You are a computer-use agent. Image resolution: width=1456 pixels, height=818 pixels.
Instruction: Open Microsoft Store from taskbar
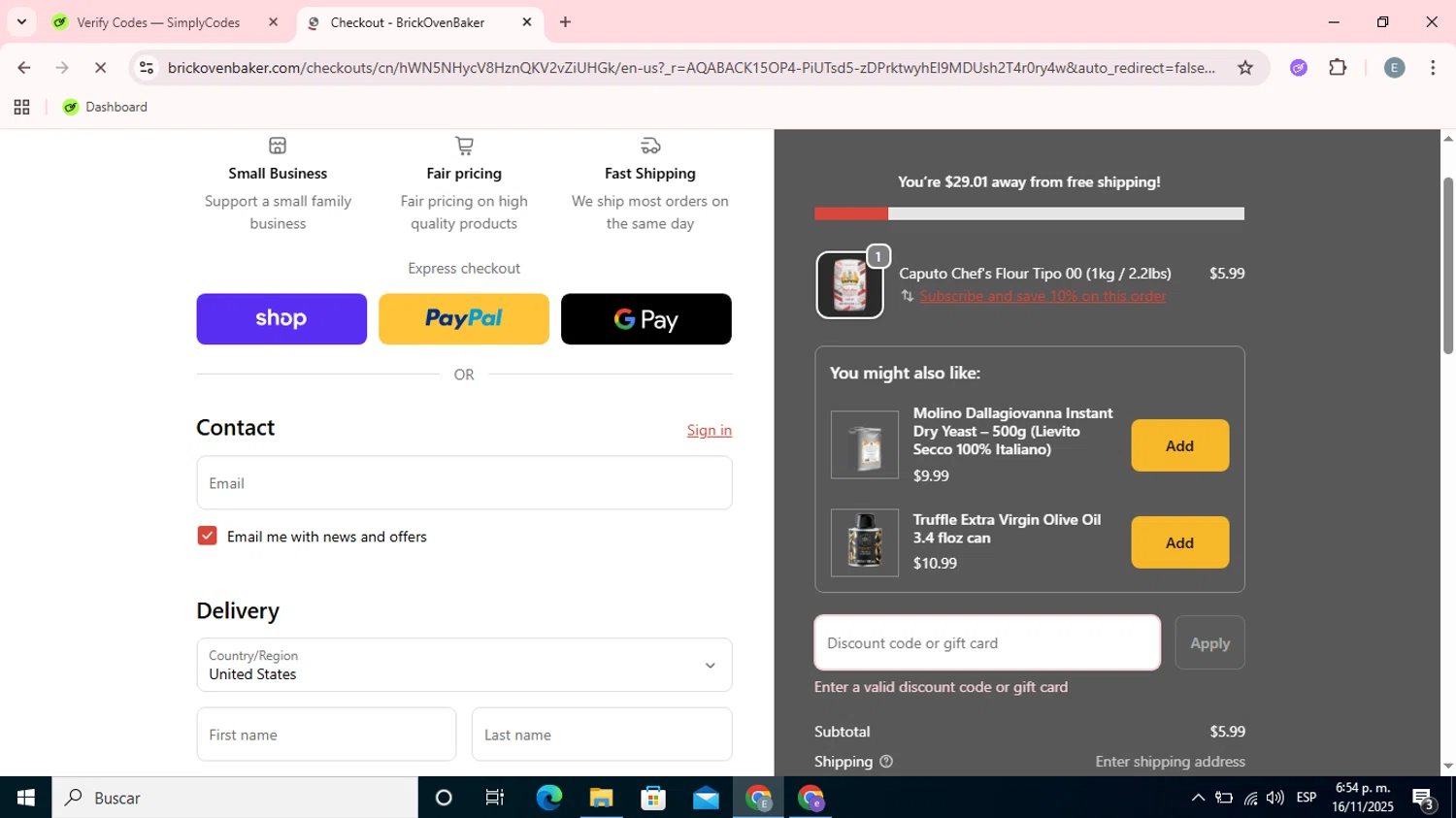click(653, 798)
